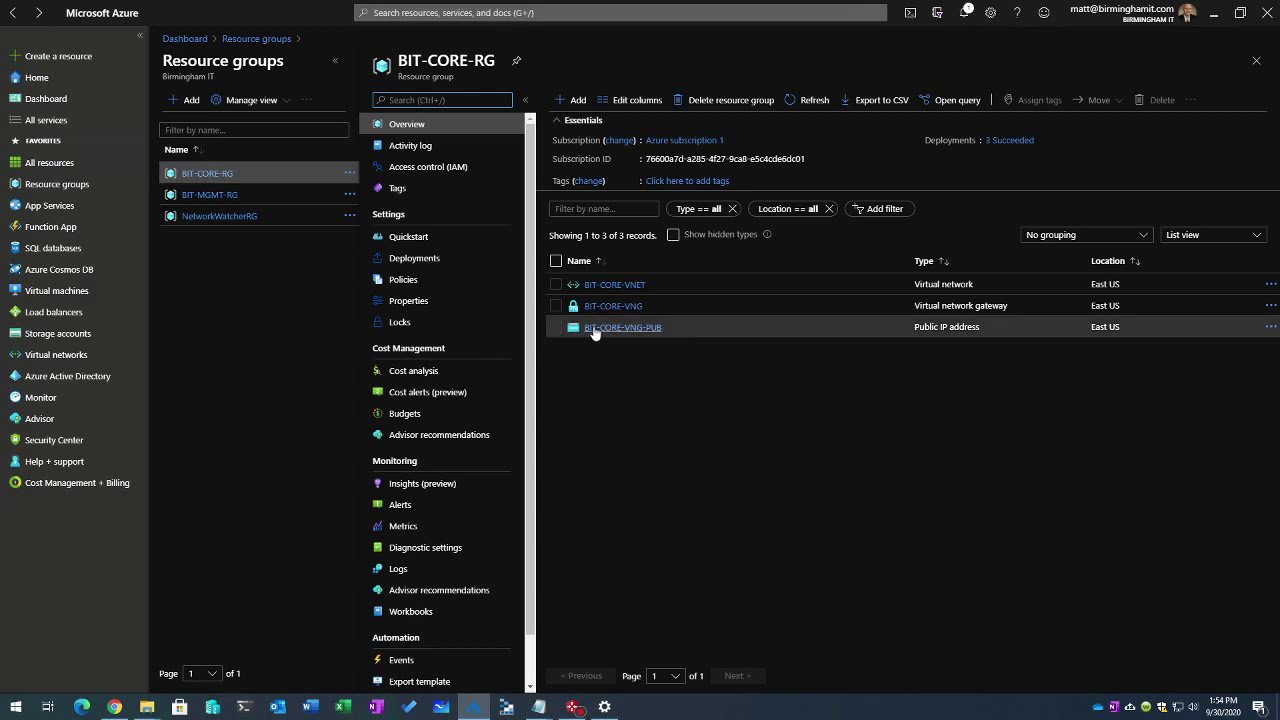1280x720 pixels.
Task: Open Cloud Shell icon in top bar
Action: (x=910, y=13)
